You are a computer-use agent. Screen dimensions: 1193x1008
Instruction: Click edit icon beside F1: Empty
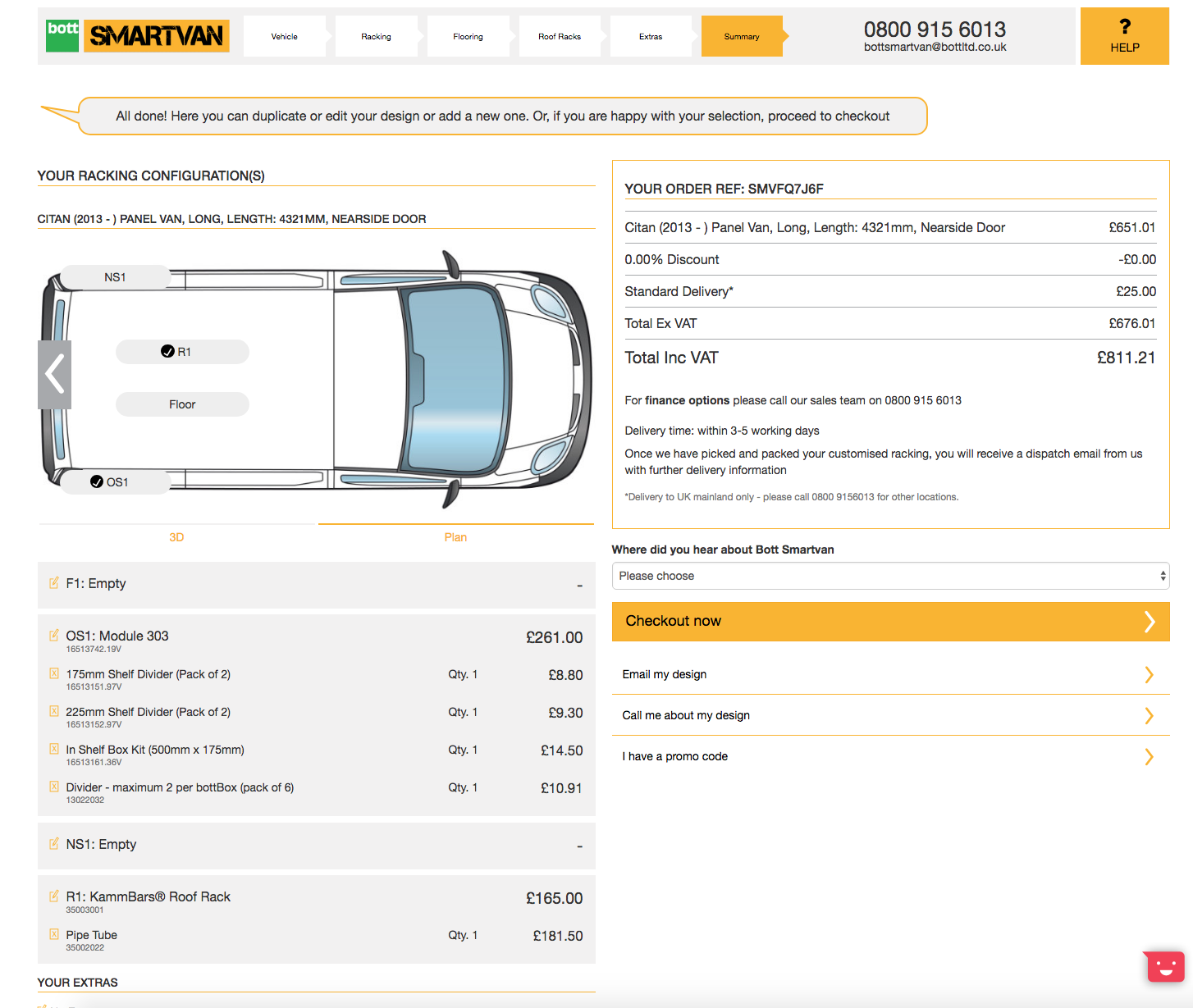point(54,583)
